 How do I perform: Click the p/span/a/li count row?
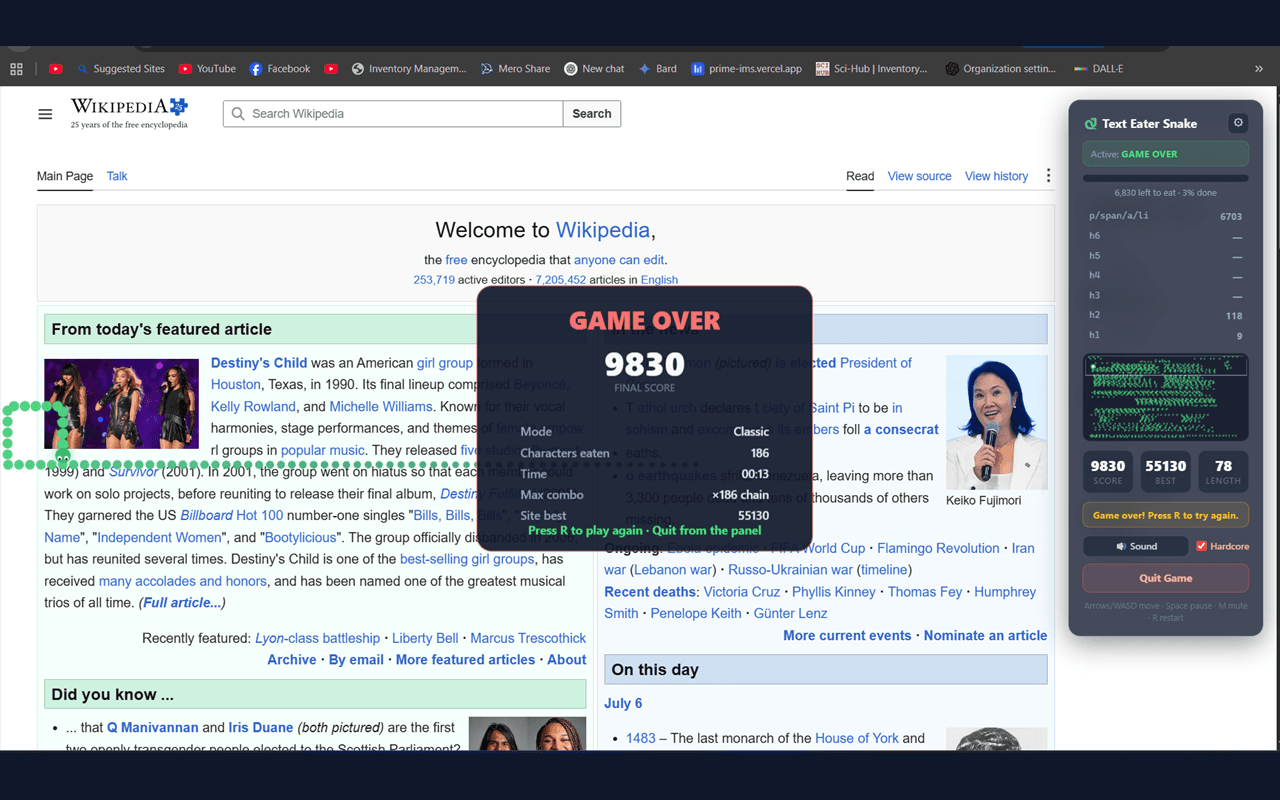1165,216
